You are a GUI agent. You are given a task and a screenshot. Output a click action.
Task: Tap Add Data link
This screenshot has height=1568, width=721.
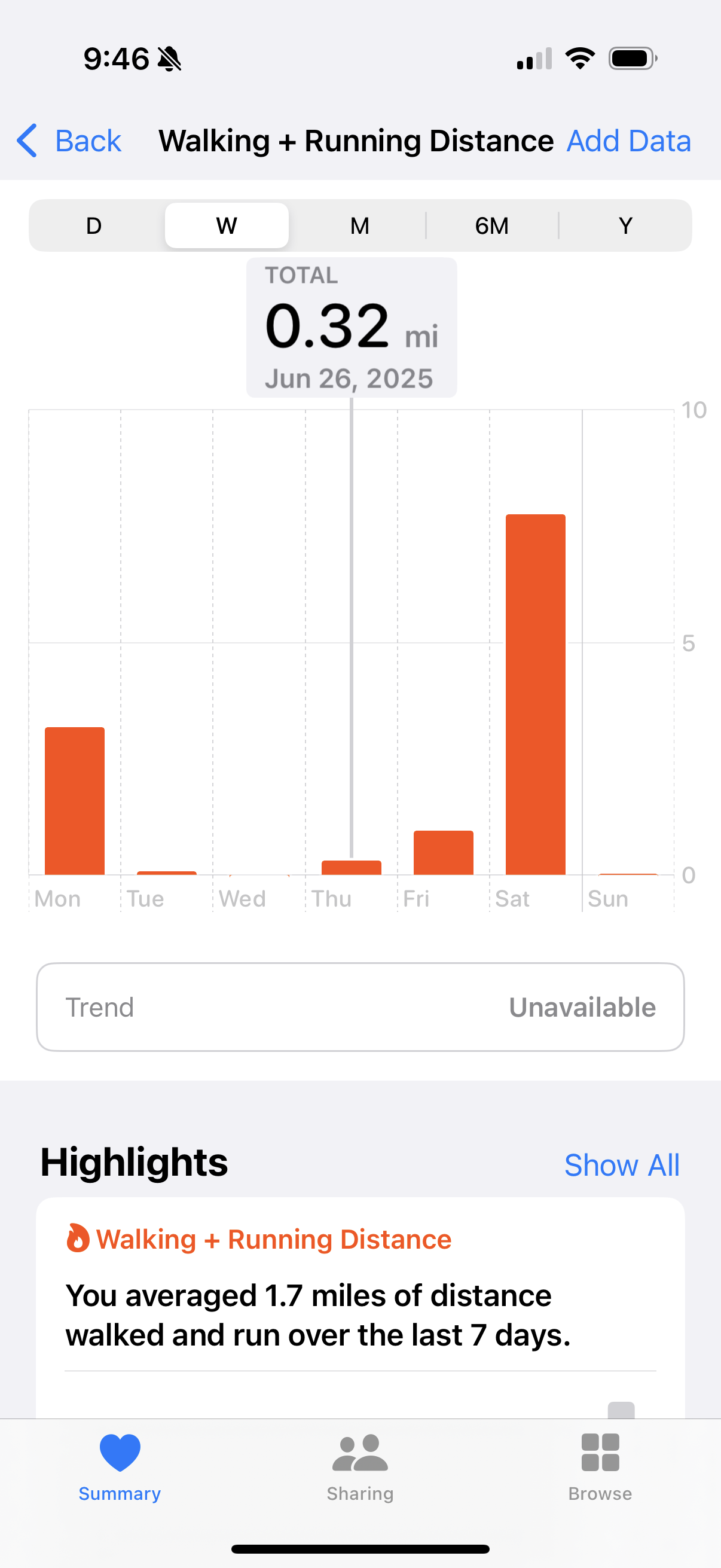click(628, 141)
